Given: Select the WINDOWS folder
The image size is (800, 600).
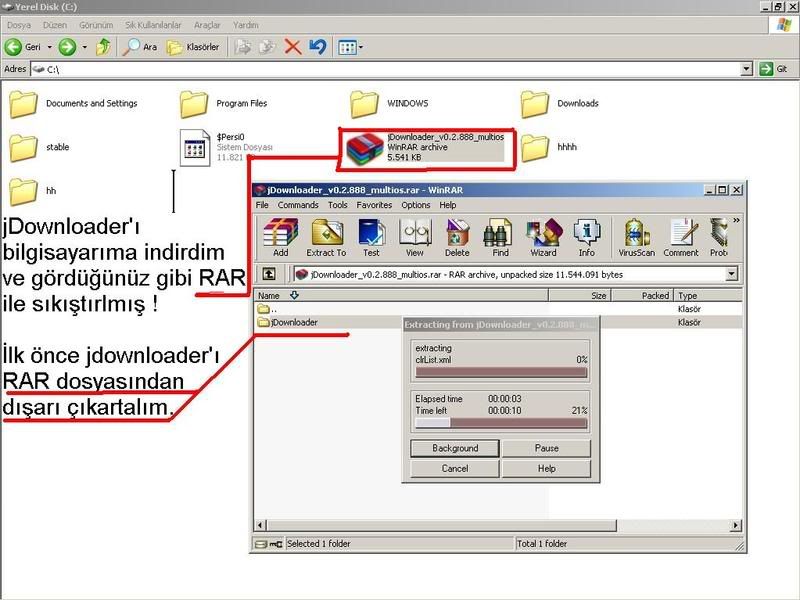Looking at the screenshot, I should tap(389, 104).
